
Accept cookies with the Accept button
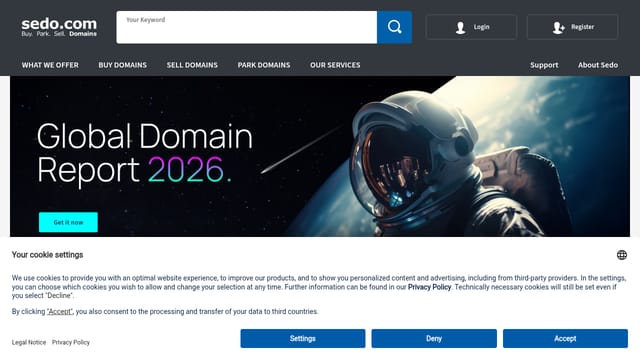point(565,338)
